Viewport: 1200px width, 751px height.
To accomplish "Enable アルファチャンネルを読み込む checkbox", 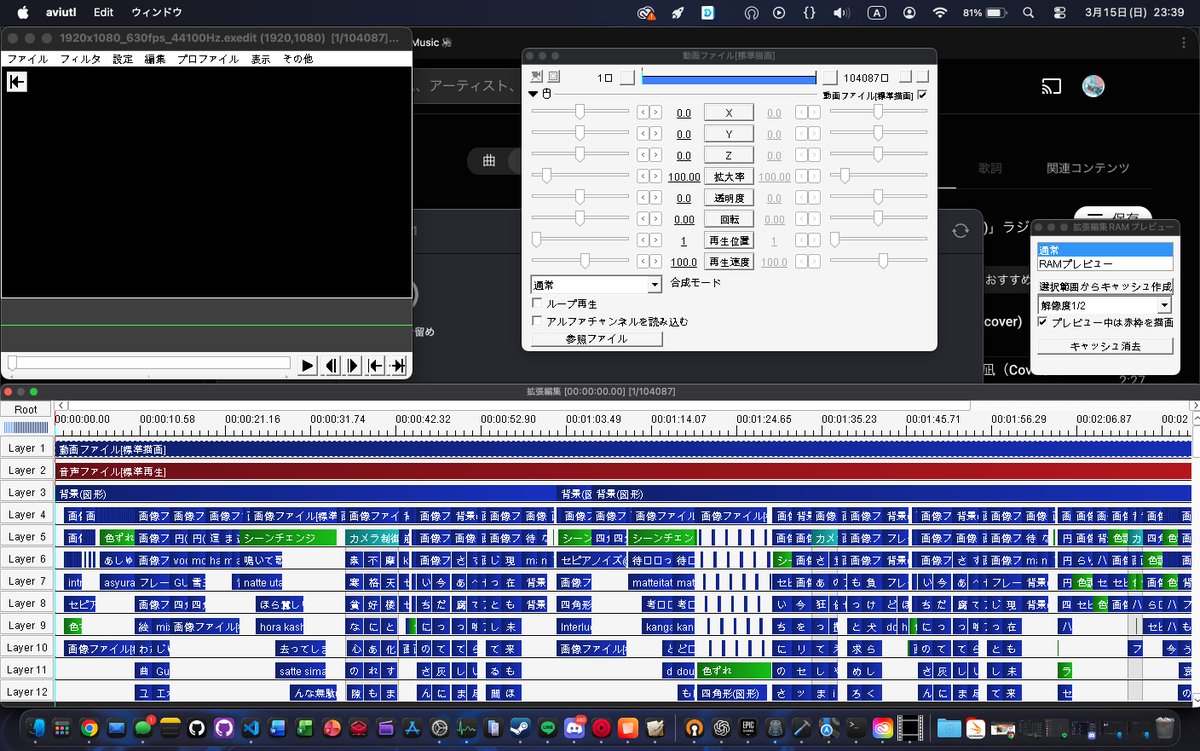I will 538,321.
